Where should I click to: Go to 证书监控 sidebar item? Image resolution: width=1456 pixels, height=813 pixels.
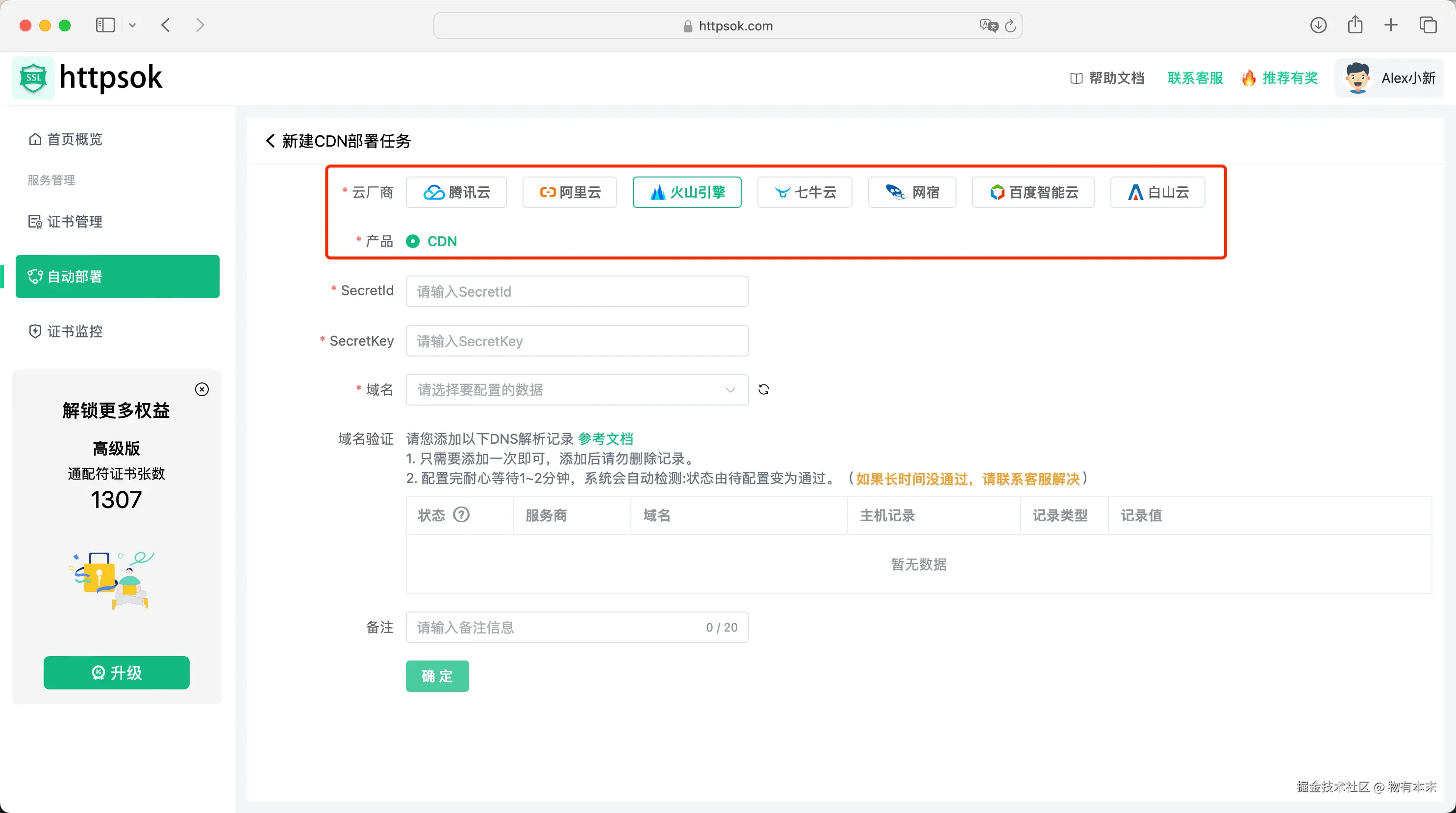pos(74,331)
